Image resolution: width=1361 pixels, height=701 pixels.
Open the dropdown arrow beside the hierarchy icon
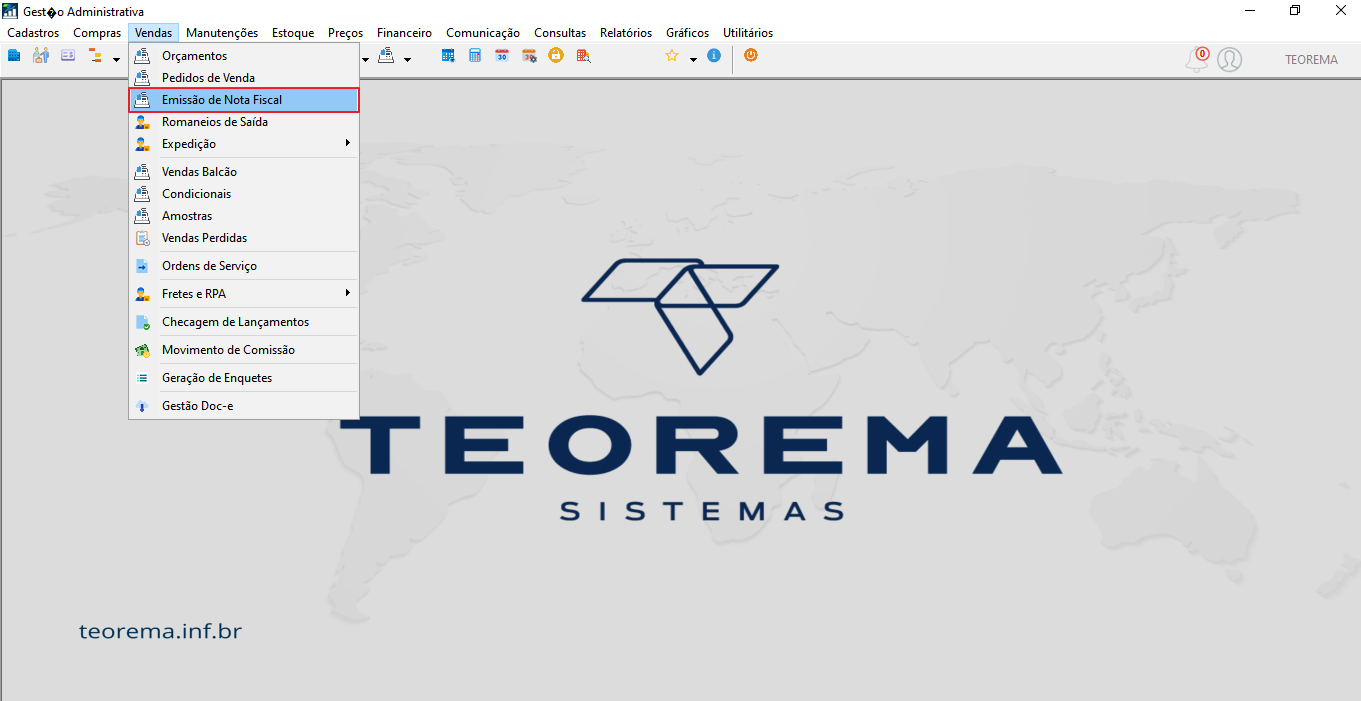point(116,59)
